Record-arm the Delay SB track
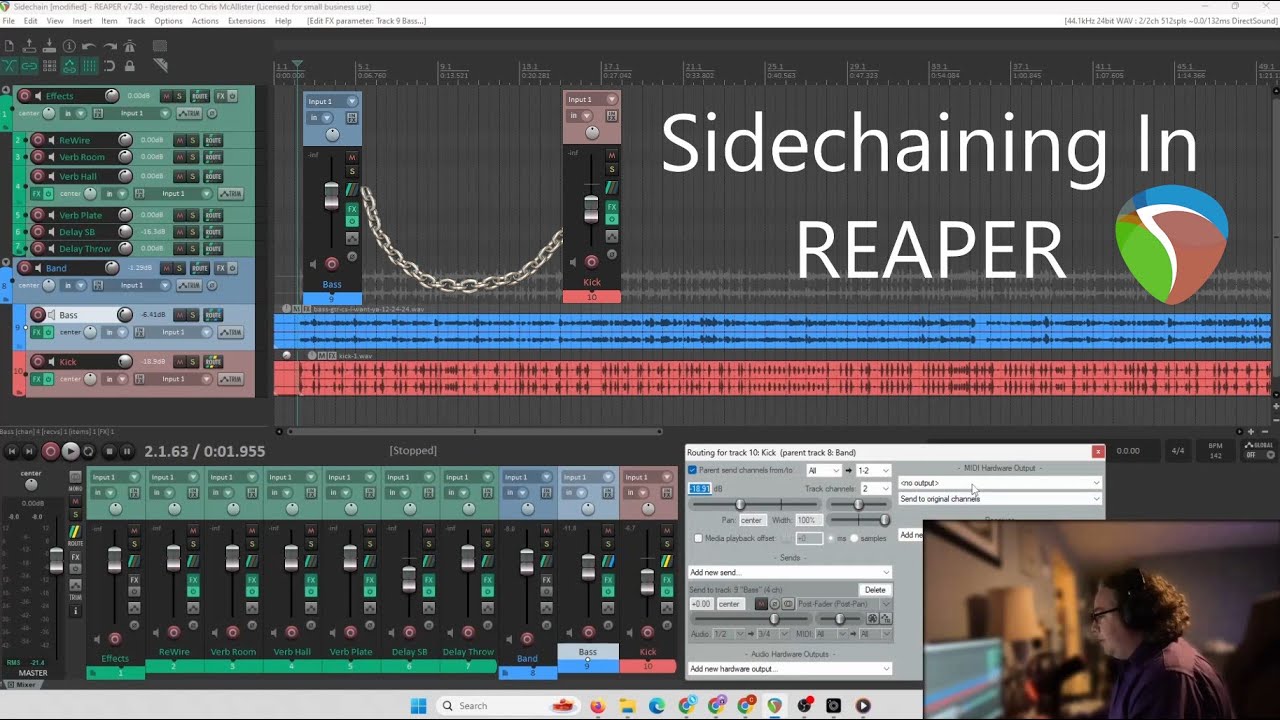 tap(38, 232)
